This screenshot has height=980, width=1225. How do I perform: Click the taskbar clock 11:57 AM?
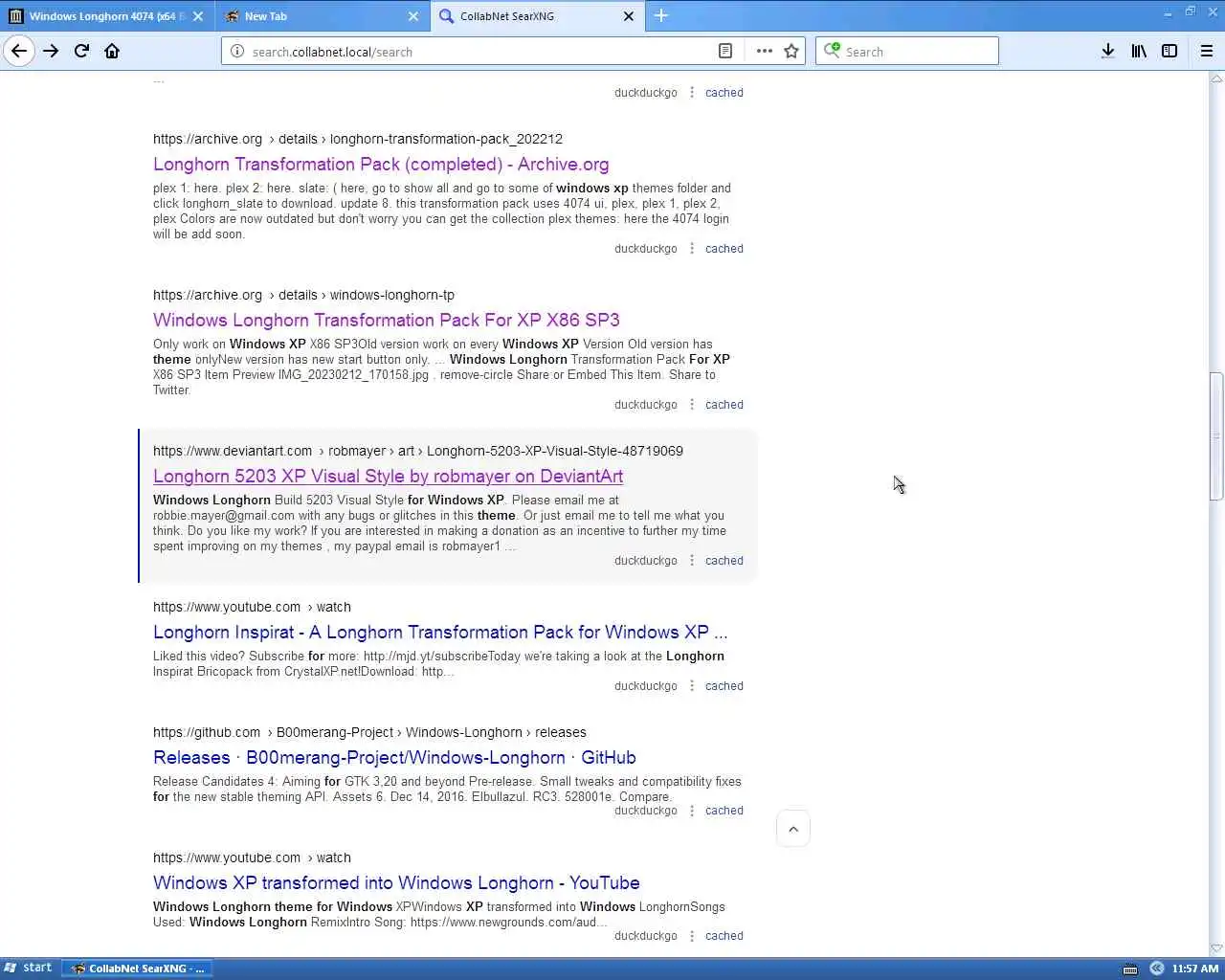pos(1195,969)
